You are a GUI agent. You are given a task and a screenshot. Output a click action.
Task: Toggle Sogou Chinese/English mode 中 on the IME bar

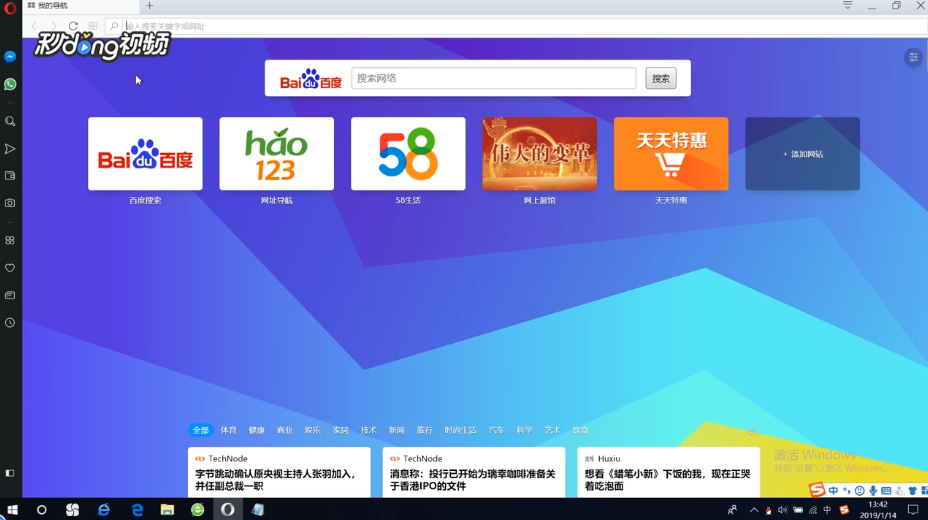pyautogui.click(x=833, y=490)
